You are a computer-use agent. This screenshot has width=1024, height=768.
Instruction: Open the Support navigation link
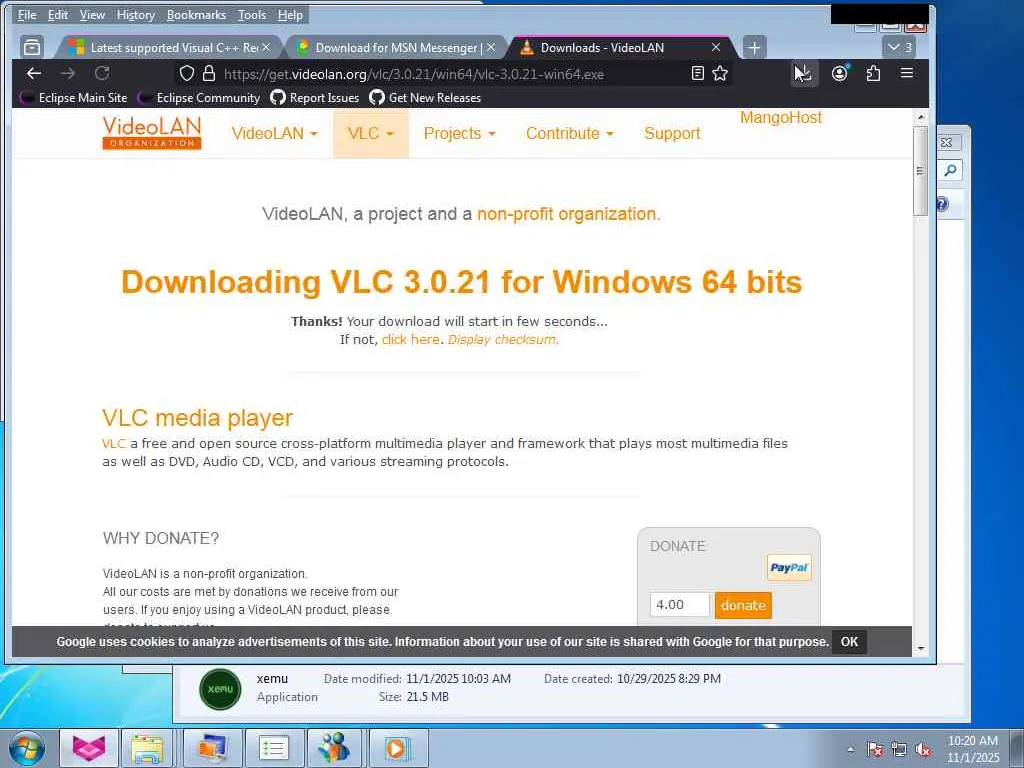pos(672,133)
